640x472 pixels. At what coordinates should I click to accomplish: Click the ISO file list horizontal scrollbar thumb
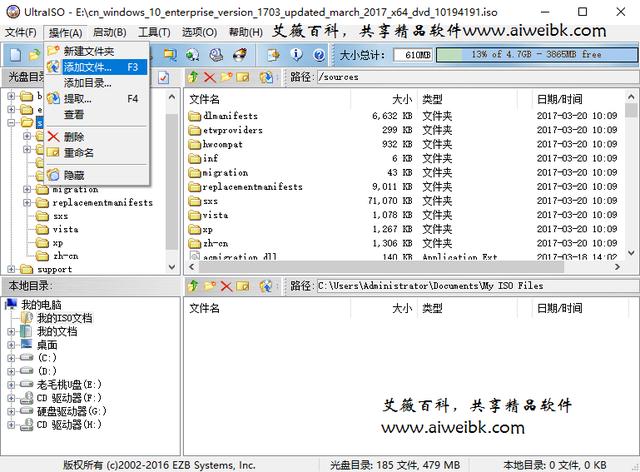[381, 267]
